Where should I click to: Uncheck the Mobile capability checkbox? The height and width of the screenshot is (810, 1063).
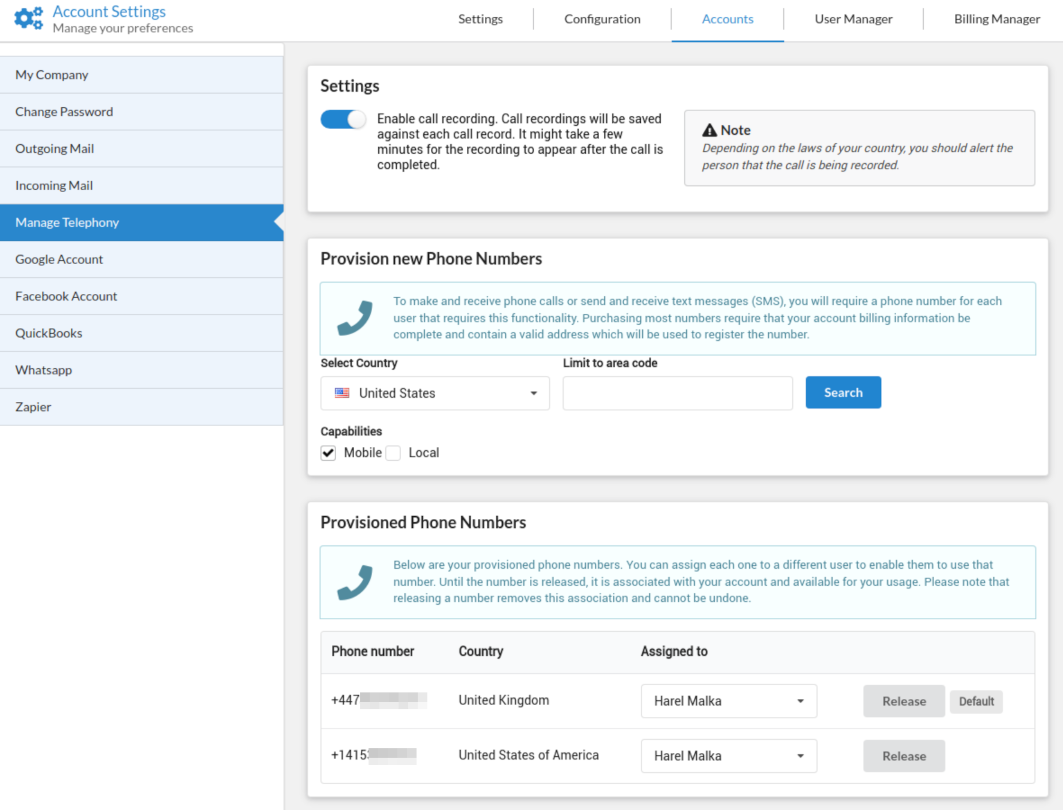(x=329, y=453)
